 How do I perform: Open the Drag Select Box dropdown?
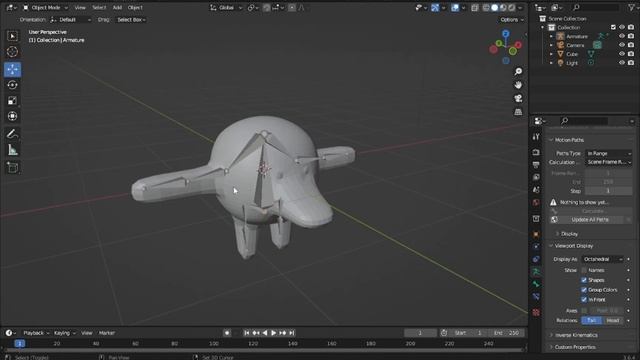[x=131, y=20]
